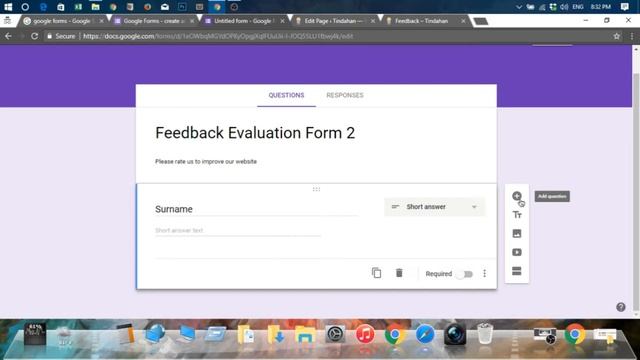Open the Windows notification center
Screen dimensions: 640x360
[x=624, y=7]
